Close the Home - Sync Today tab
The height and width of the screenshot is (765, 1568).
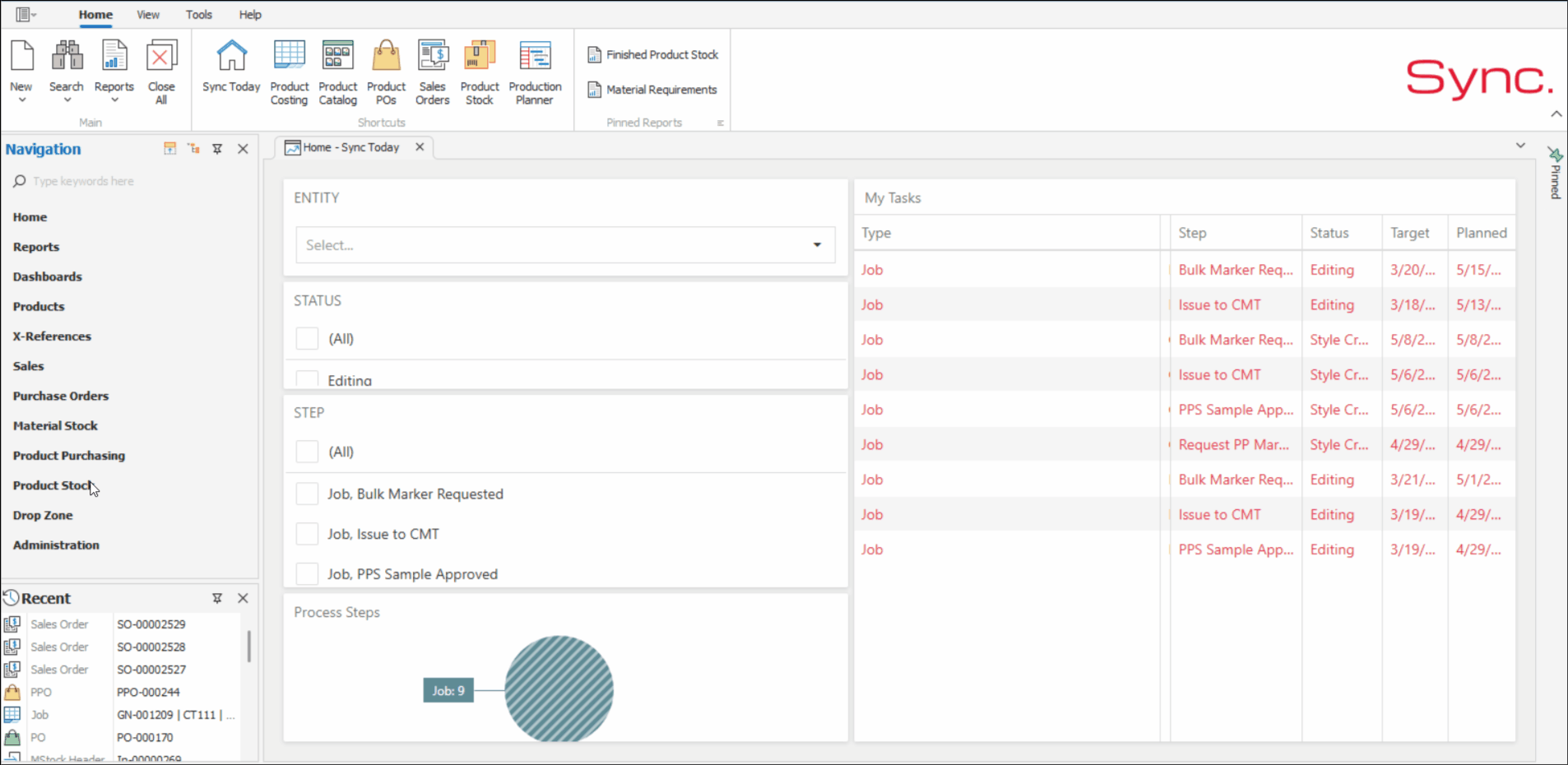(x=420, y=146)
